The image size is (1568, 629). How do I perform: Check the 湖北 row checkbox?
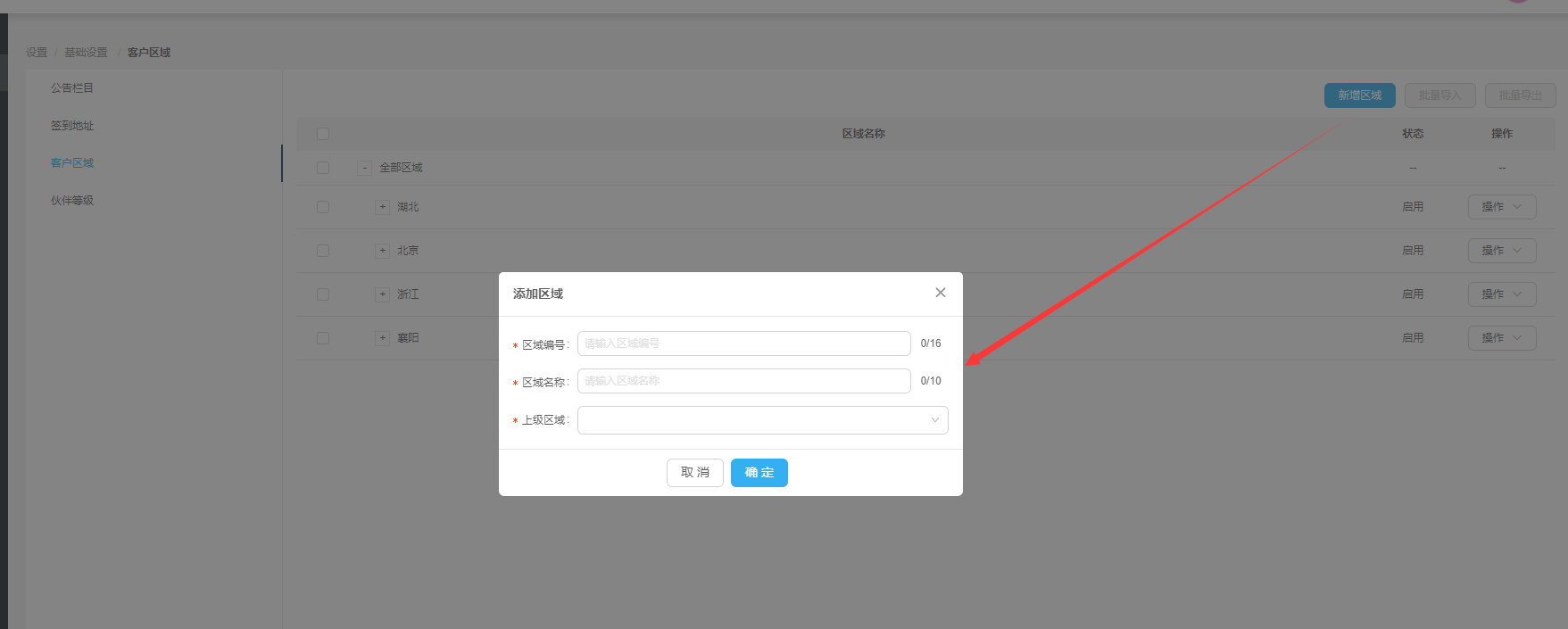[x=323, y=207]
